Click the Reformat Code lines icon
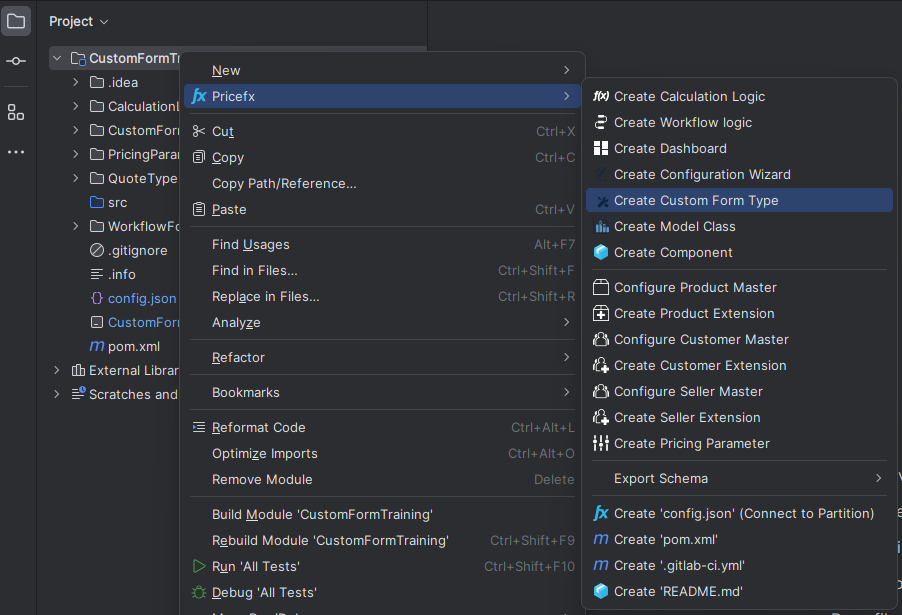Image resolution: width=902 pixels, height=615 pixels. (199, 427)
